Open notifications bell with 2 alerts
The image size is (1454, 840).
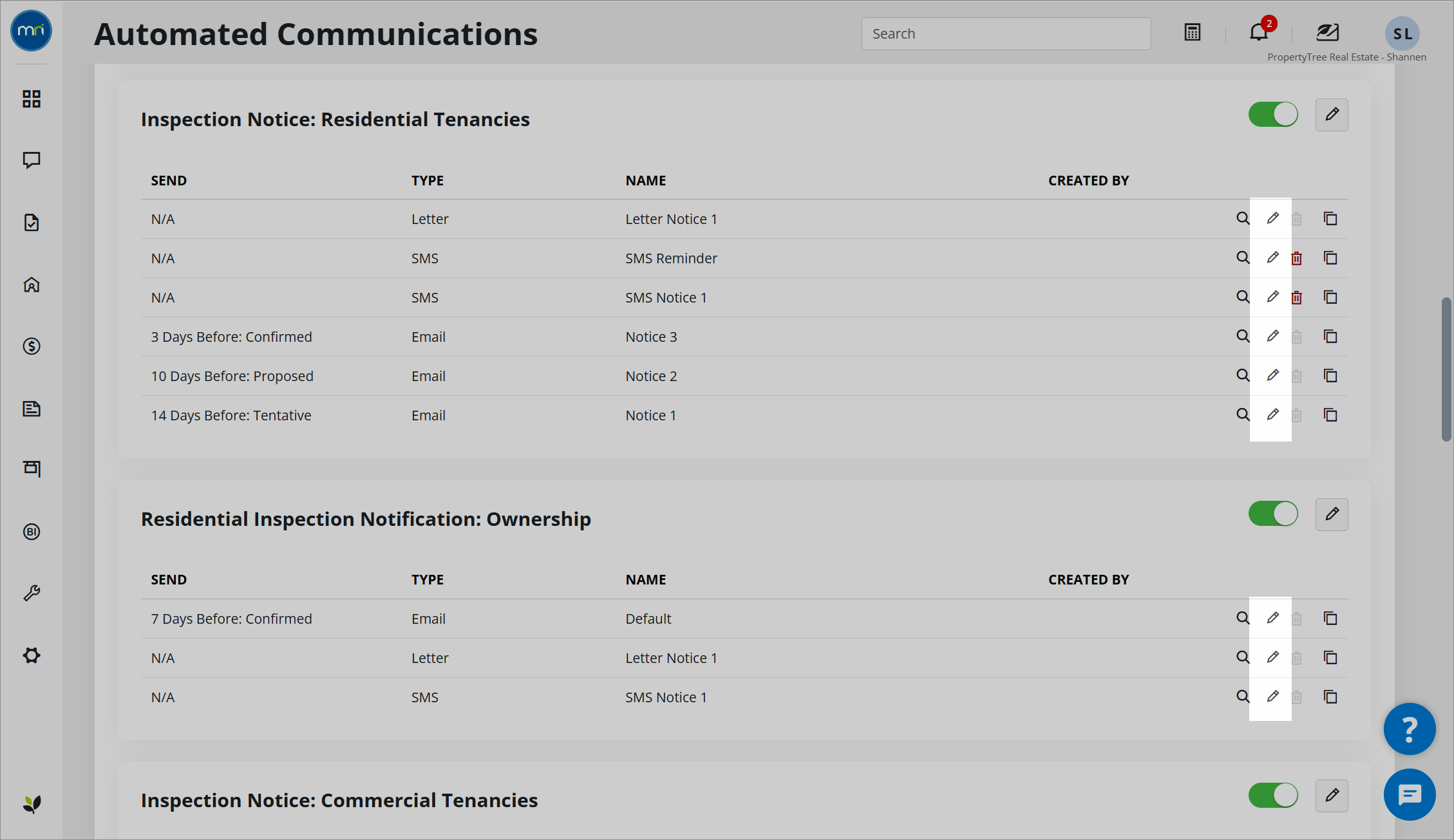[1260, 31]
